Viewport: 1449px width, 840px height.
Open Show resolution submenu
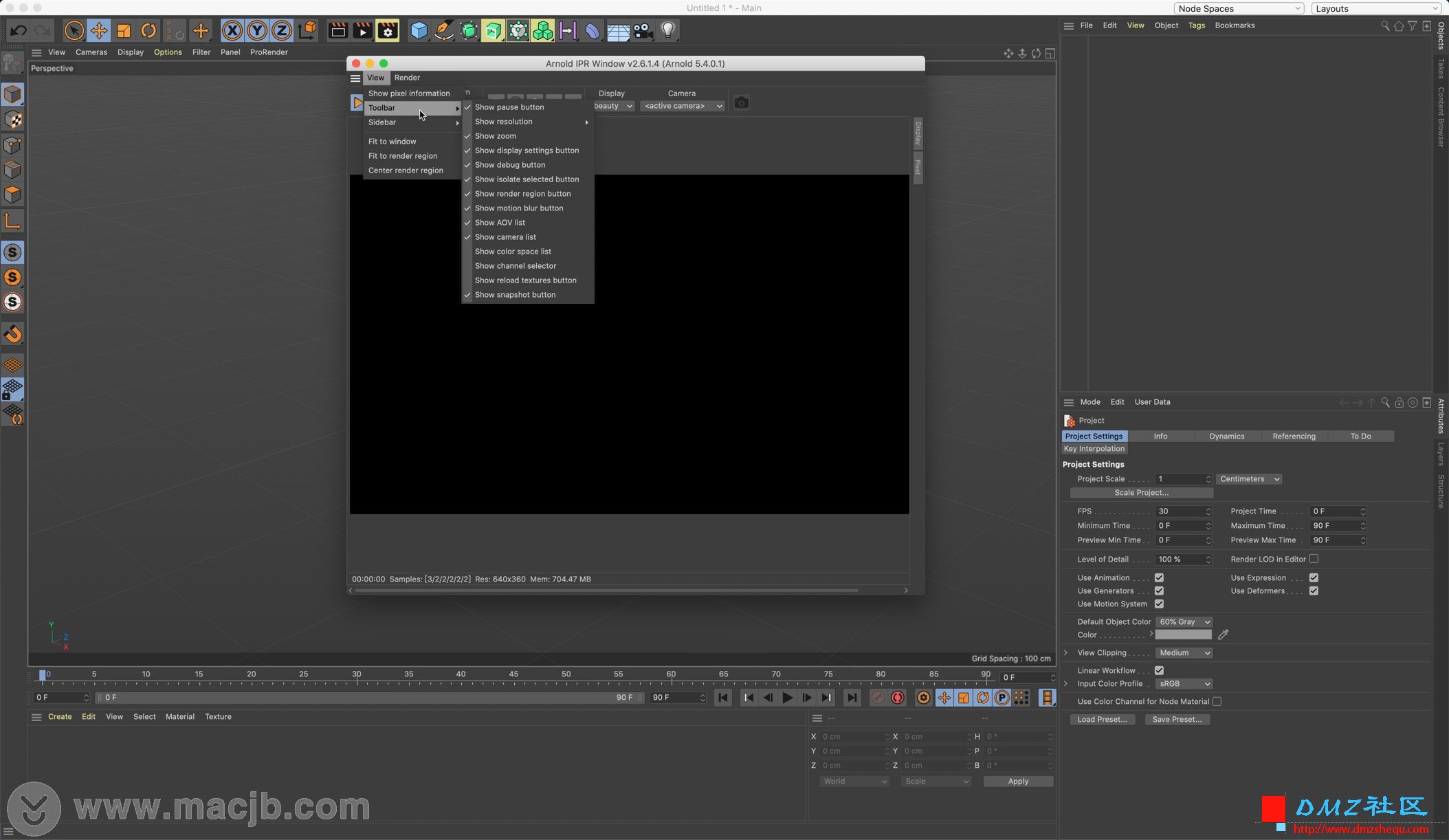[528, 122]
